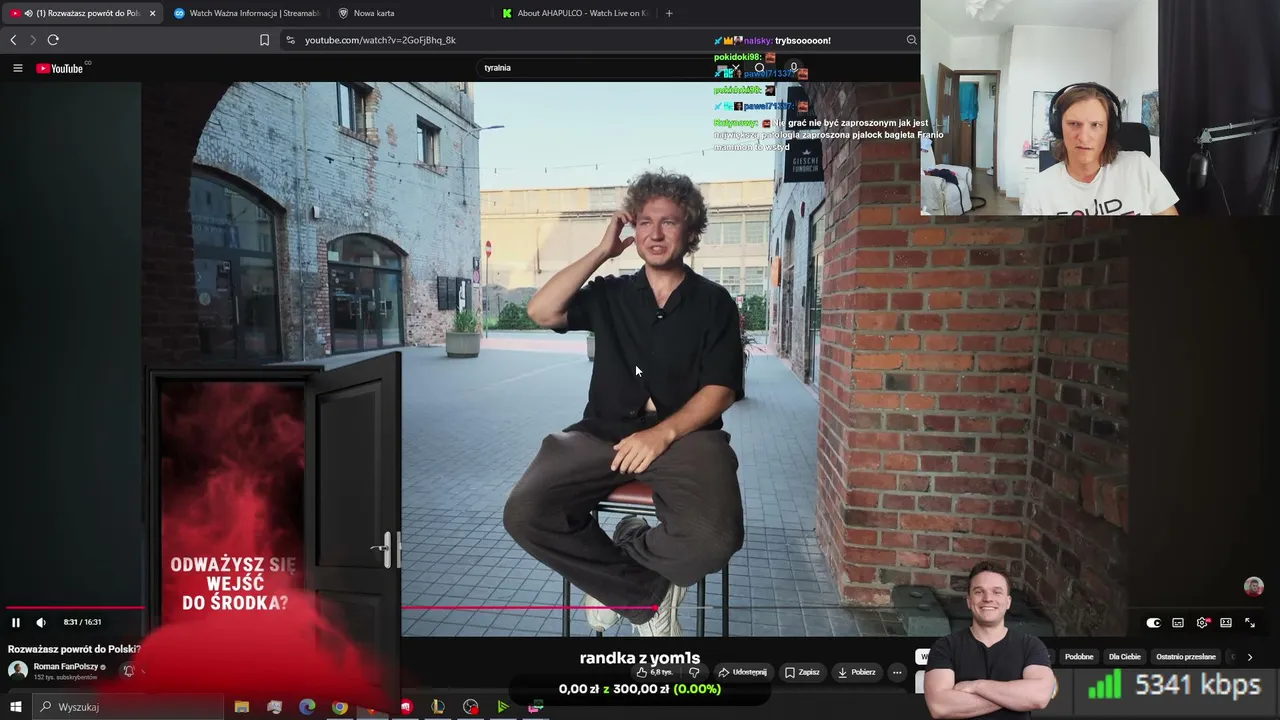Viewport: 1280px width, 720px height.
Task: Download the video with Pobierz
Action: 856,672
